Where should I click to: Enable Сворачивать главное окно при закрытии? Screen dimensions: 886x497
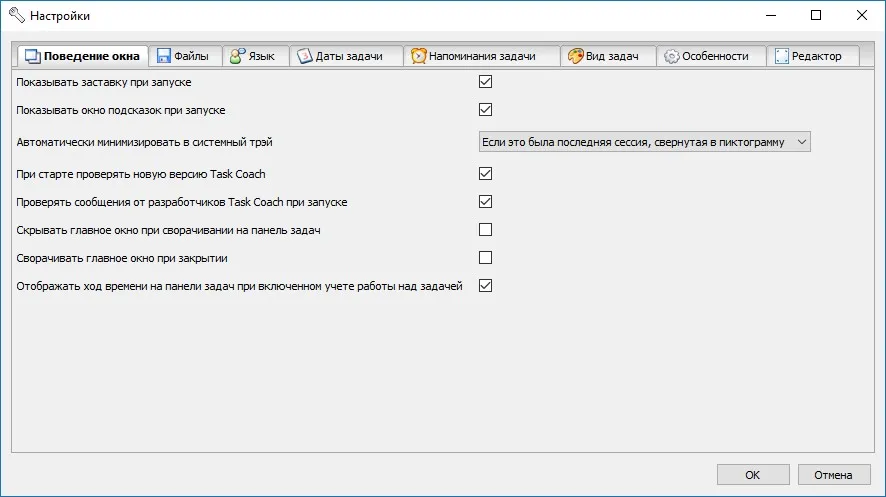485,258
